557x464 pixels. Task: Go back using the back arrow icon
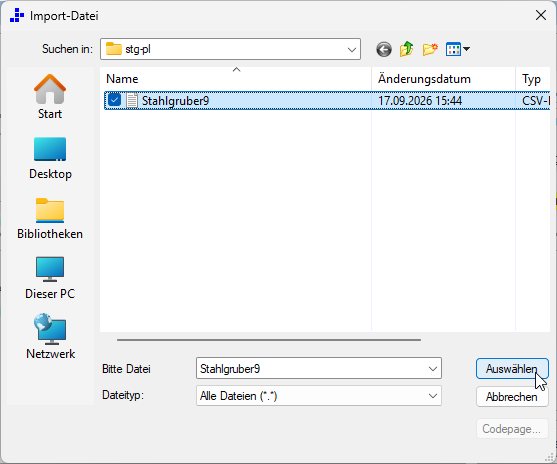(384, 49)
